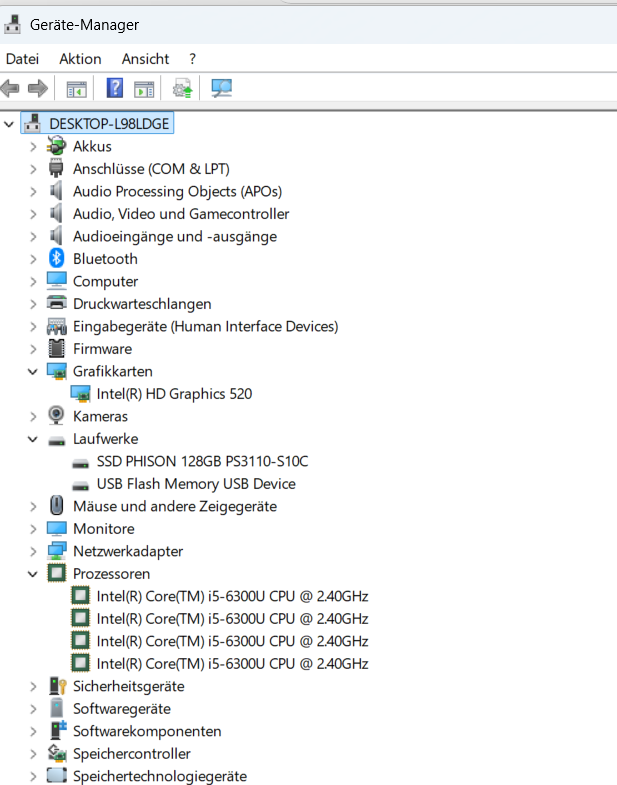Open the Datei menu

(22, 59)
